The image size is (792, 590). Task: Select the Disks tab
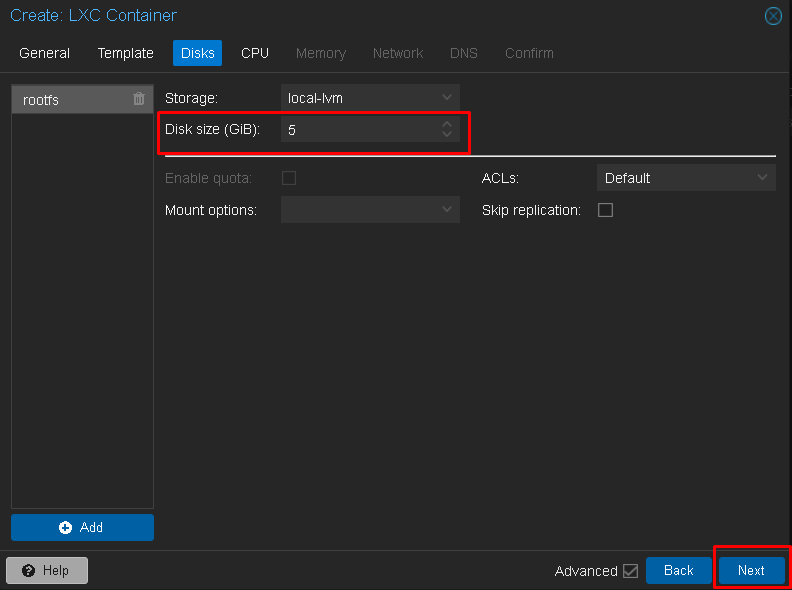tap(197, 53)
